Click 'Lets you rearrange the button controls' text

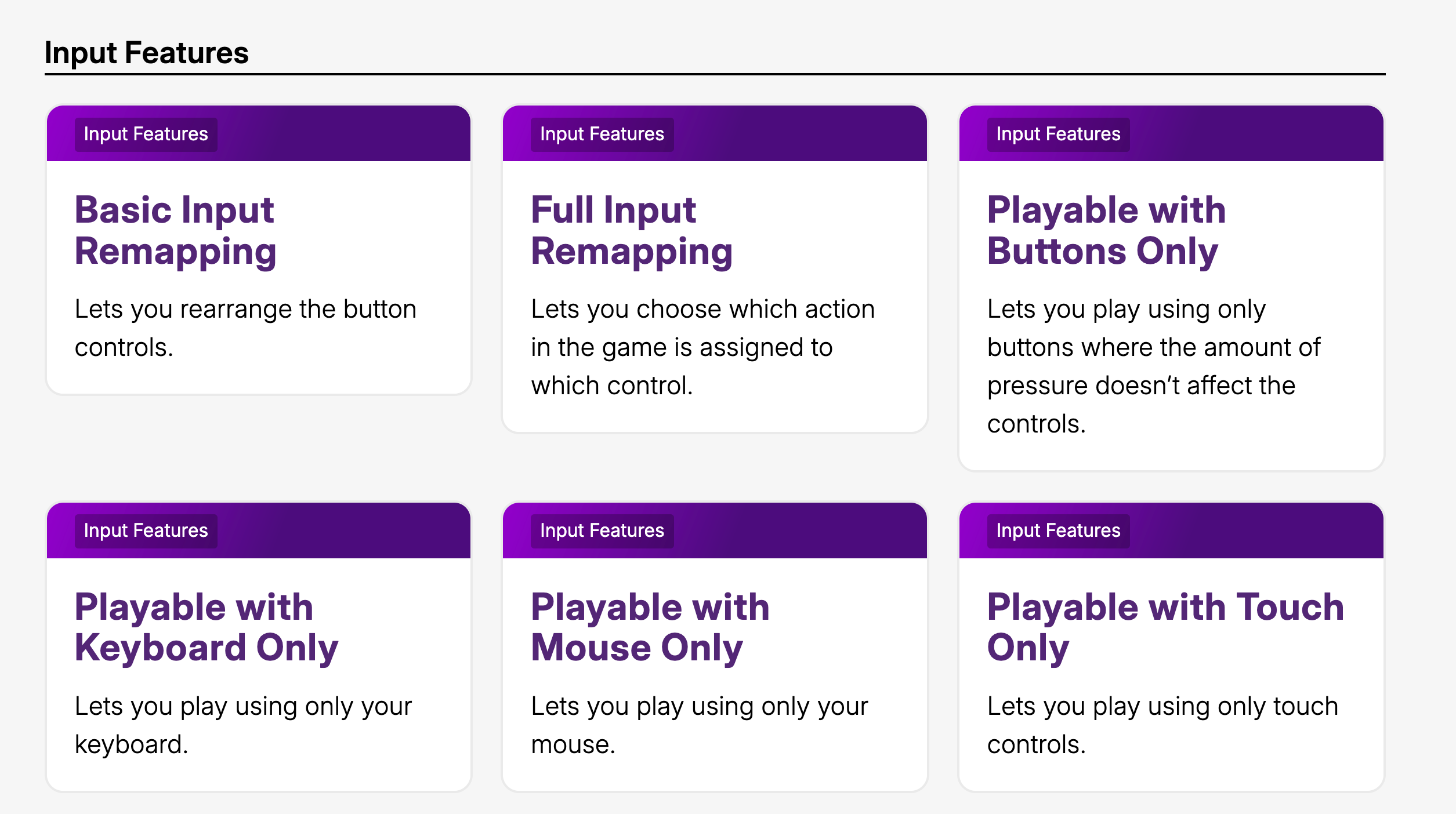(x=245, y=328)
